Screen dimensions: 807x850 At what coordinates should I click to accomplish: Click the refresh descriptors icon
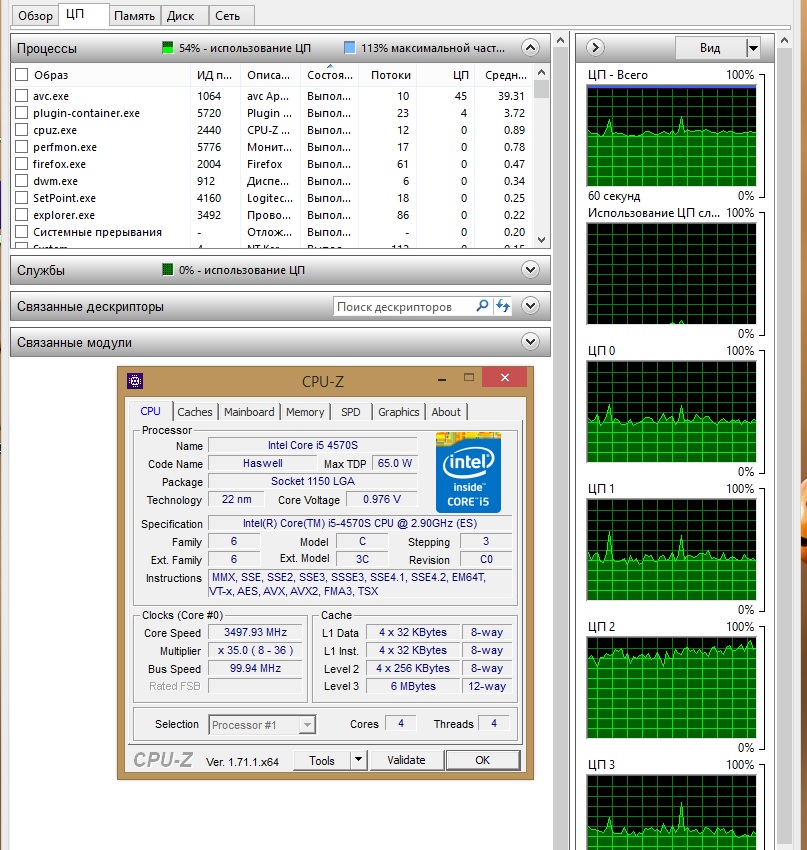pyautogui.click(x=503, y=306)
